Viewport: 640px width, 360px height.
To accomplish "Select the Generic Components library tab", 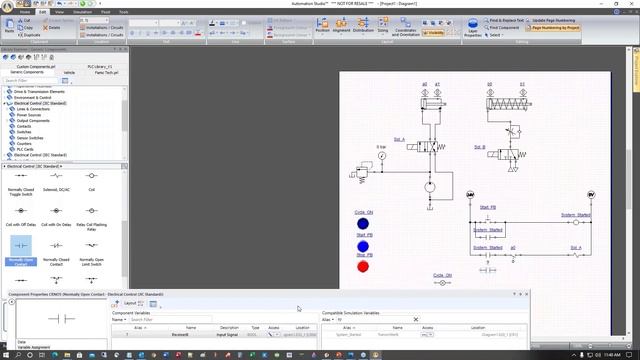I will (27, 72).
